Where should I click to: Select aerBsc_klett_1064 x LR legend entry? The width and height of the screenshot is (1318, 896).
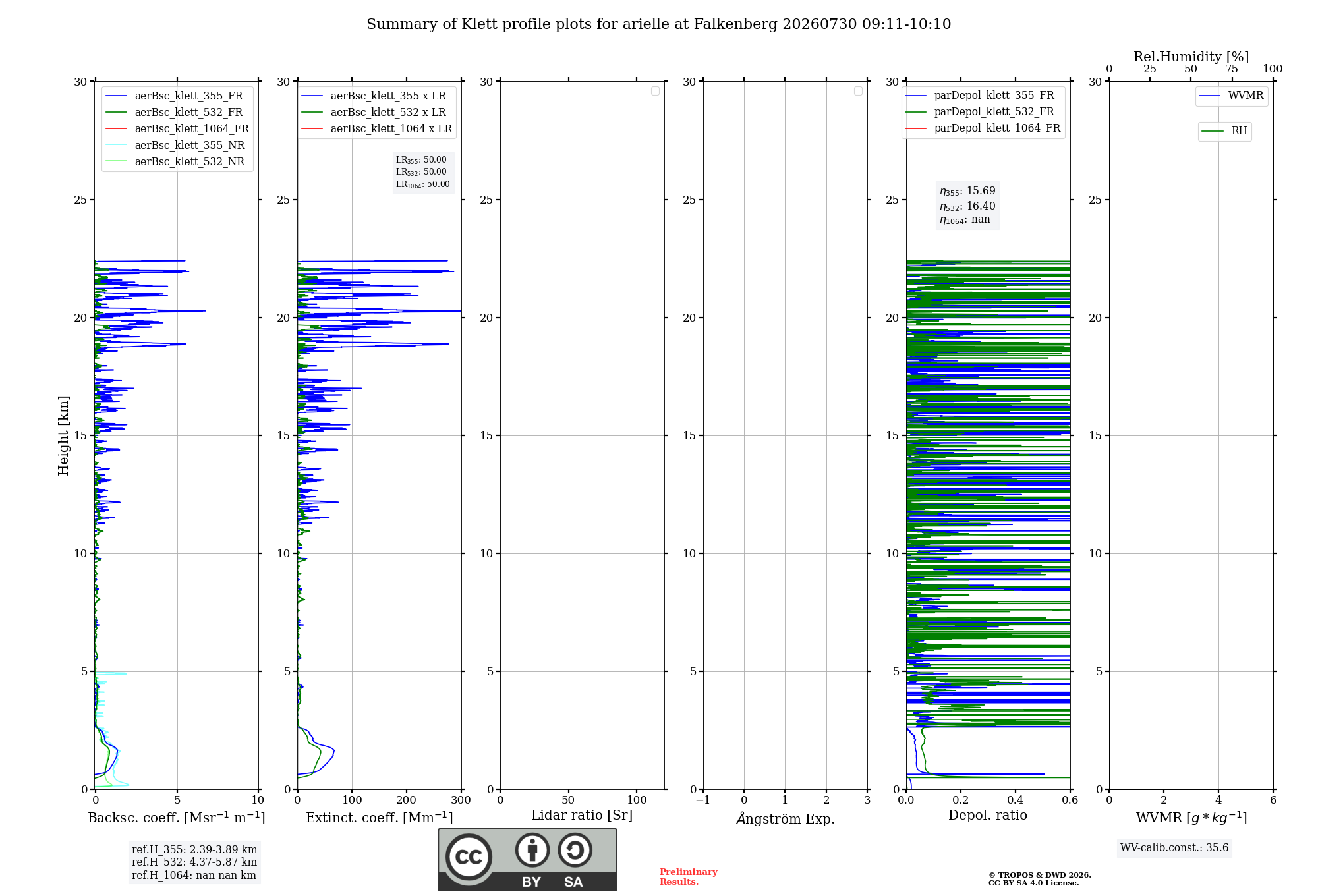coord(378,129)
